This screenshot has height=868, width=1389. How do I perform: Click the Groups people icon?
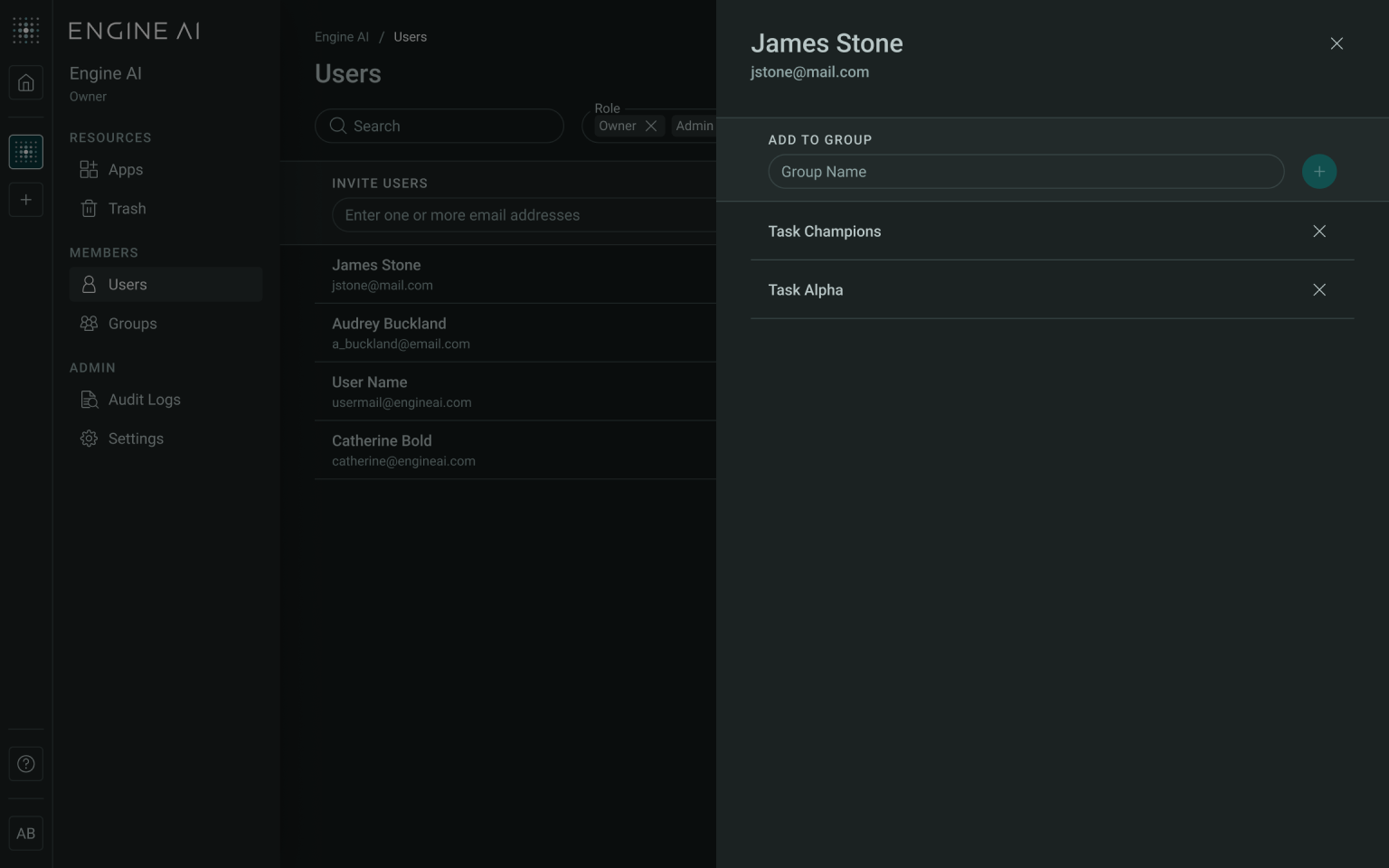89,324
